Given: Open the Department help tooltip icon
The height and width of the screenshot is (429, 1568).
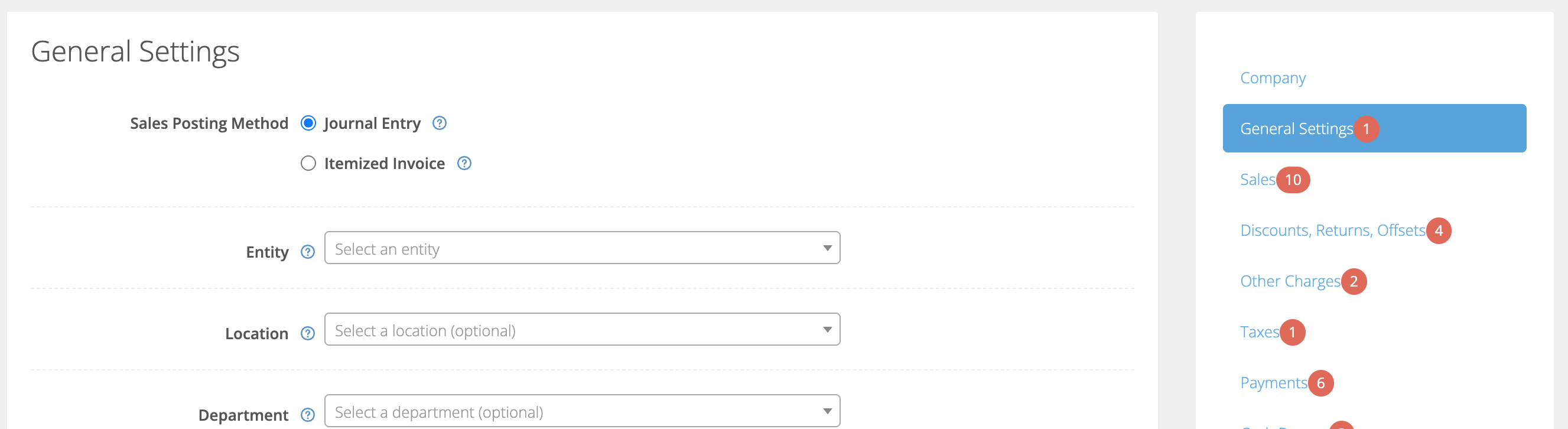Looking at the screenshot, I should coord(308,415).
